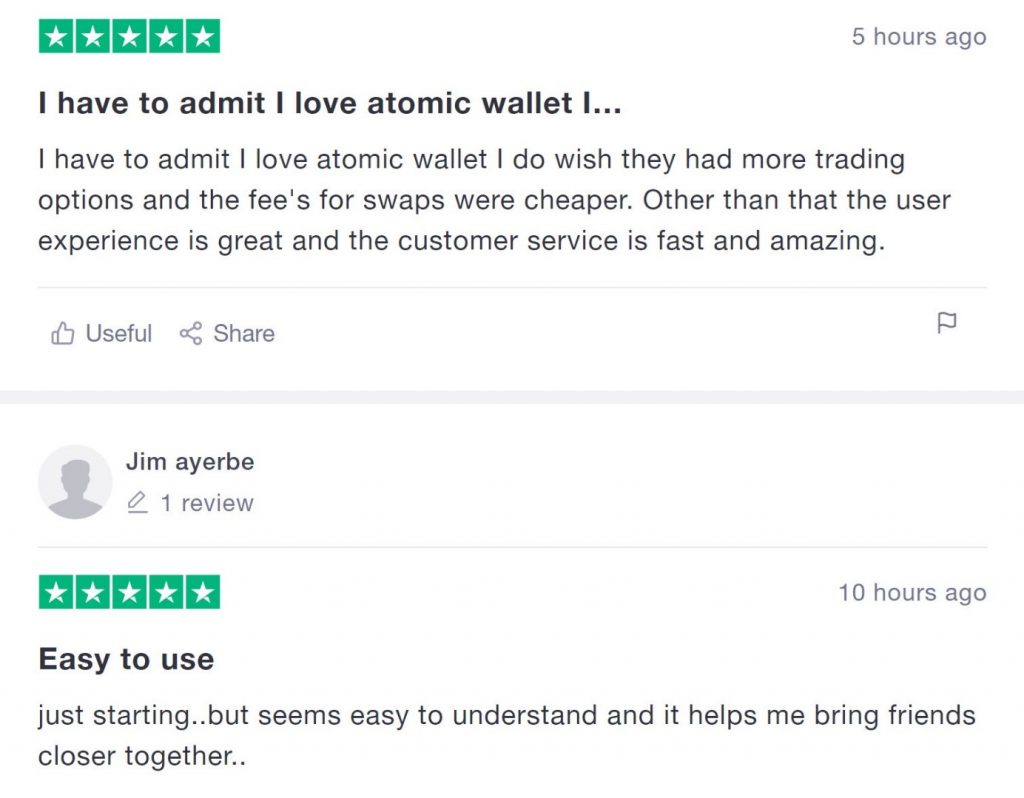Screen dimensions: 1024x798
Task: Open review title 'I have to admit I love atomic wallet'
Action: click(330, 103)
